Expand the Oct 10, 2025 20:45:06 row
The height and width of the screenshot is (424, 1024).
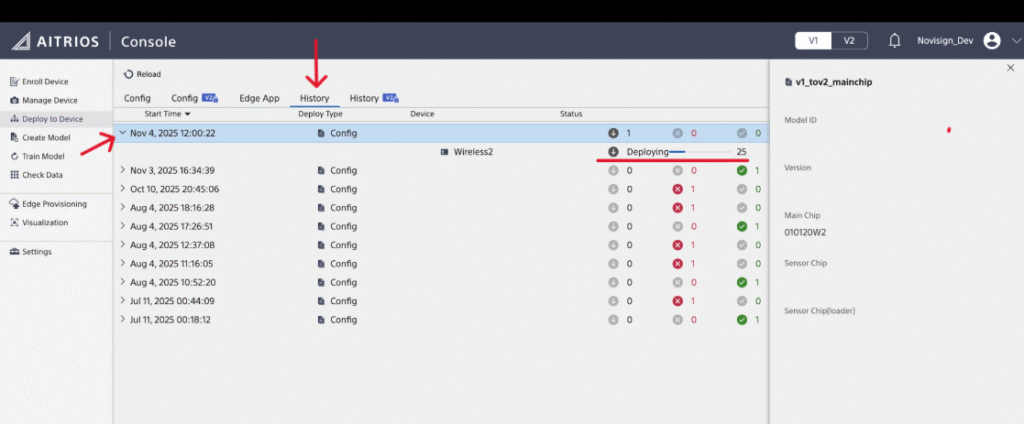click(122, 189)
